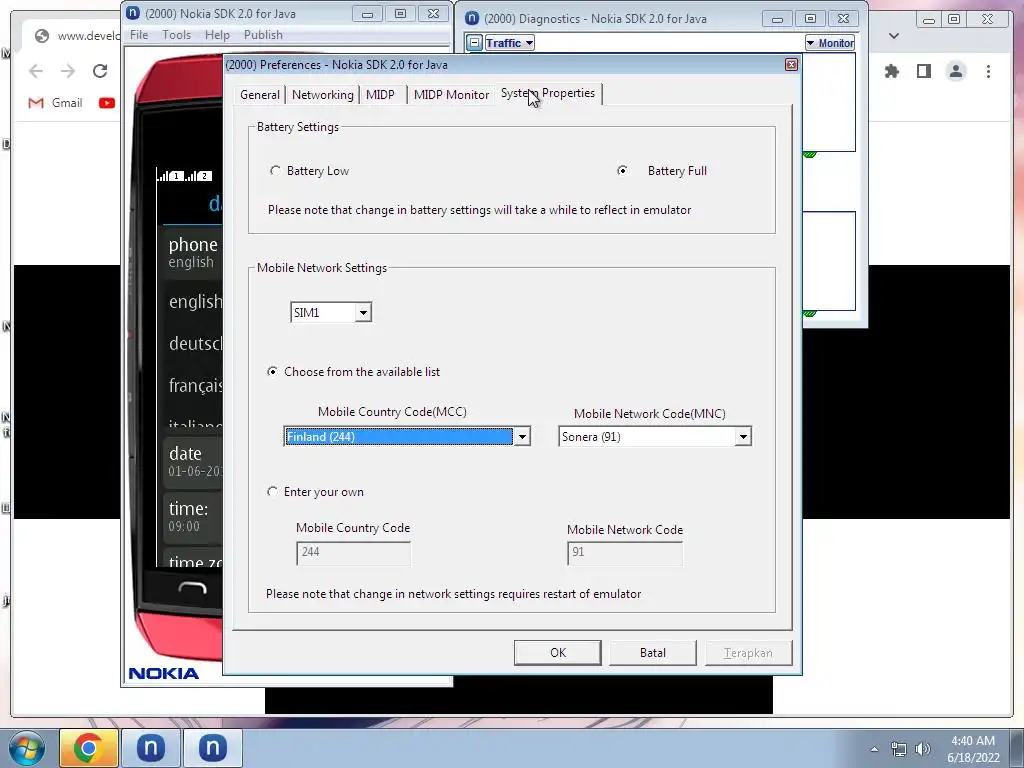Select second Nokia SDK taskbar icon

[x=212, y=748]
